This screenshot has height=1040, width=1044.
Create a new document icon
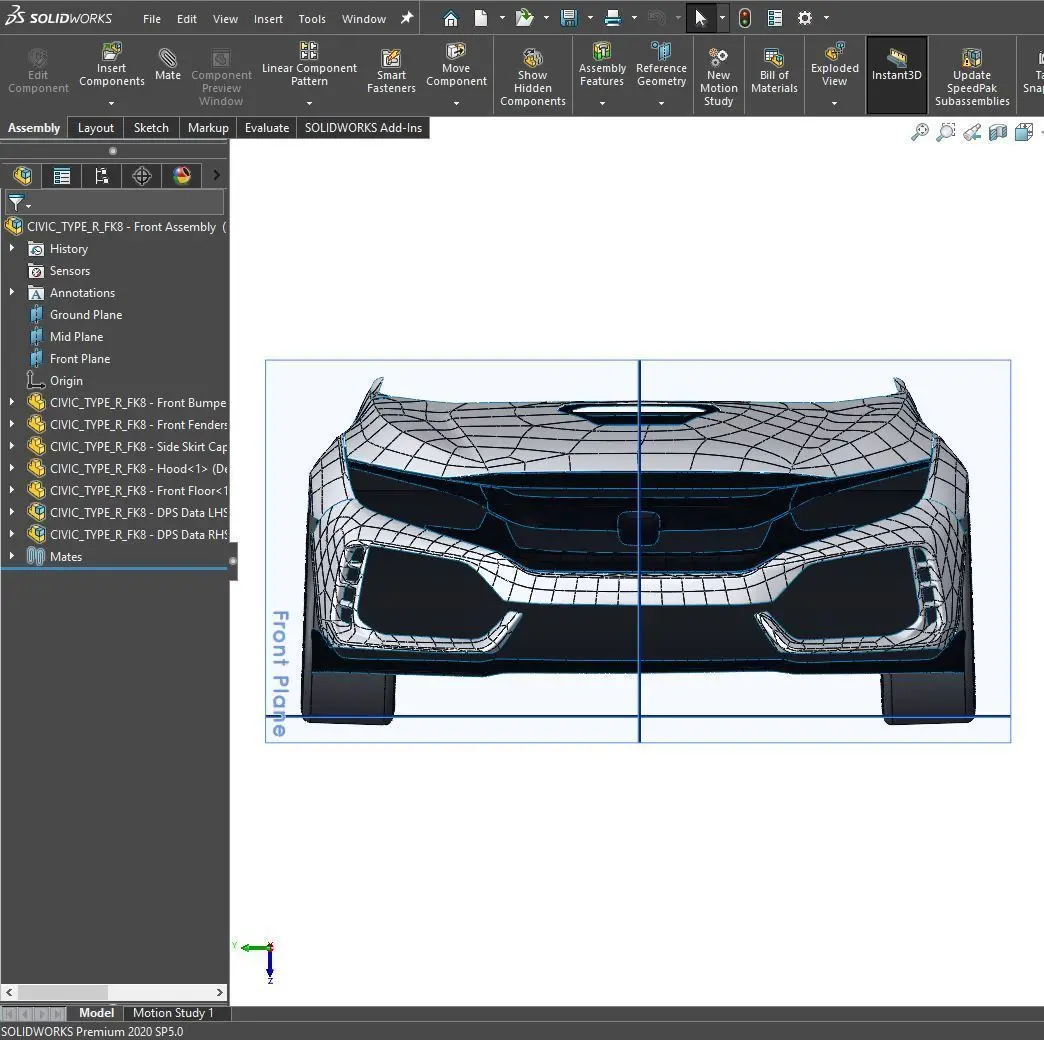481,18
